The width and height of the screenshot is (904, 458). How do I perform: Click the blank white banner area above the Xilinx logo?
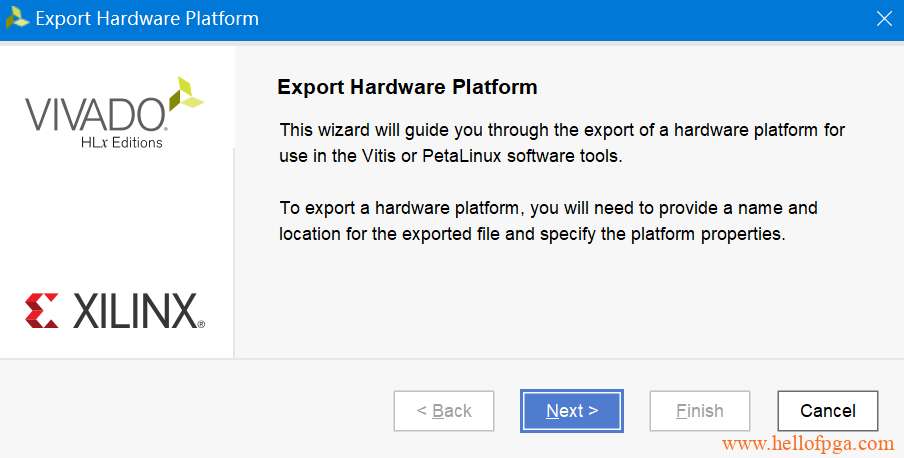(116, 219)
